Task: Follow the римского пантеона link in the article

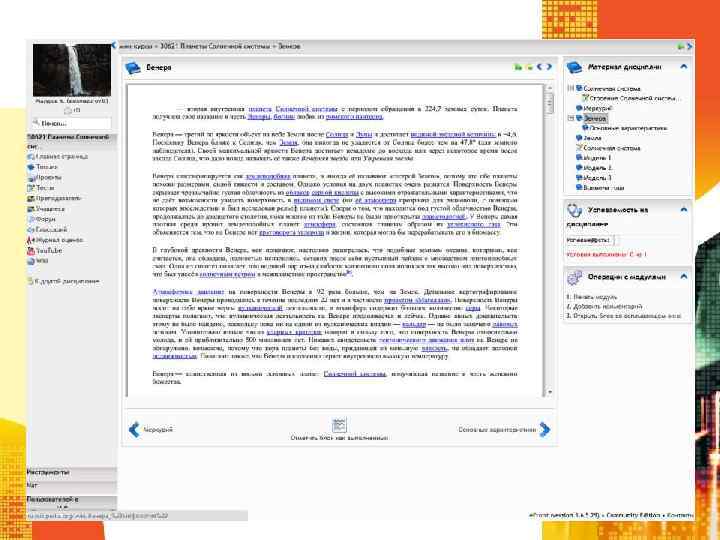Action: [x=354, y=117]
